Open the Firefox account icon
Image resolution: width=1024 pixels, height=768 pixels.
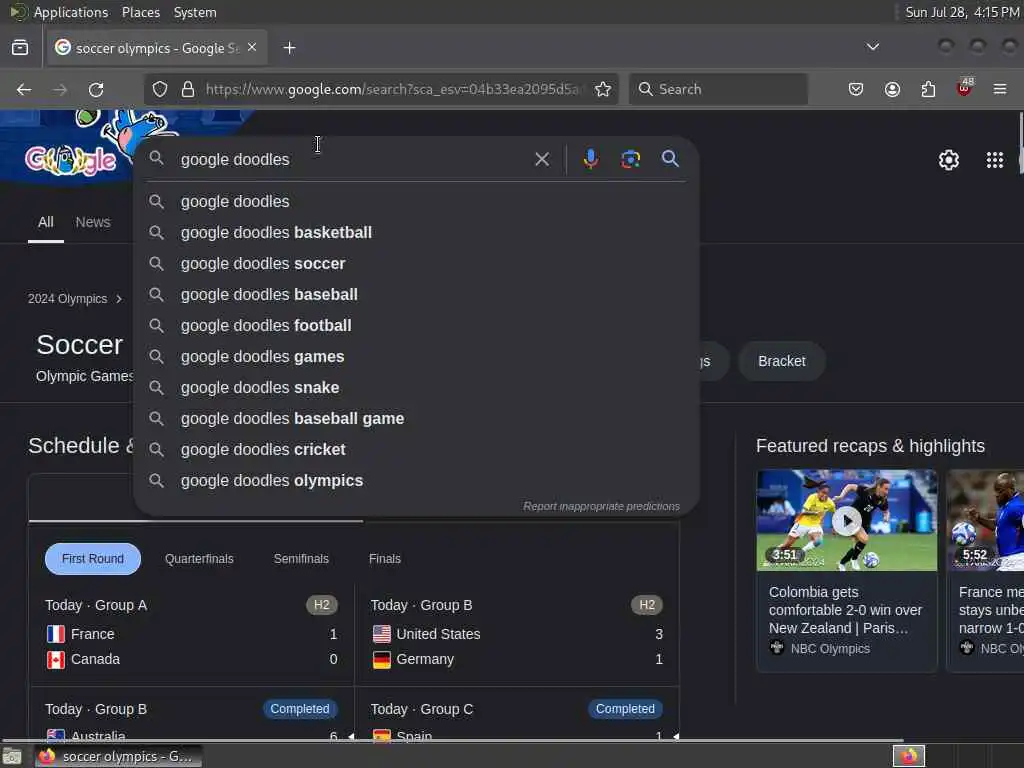(892, 89)
